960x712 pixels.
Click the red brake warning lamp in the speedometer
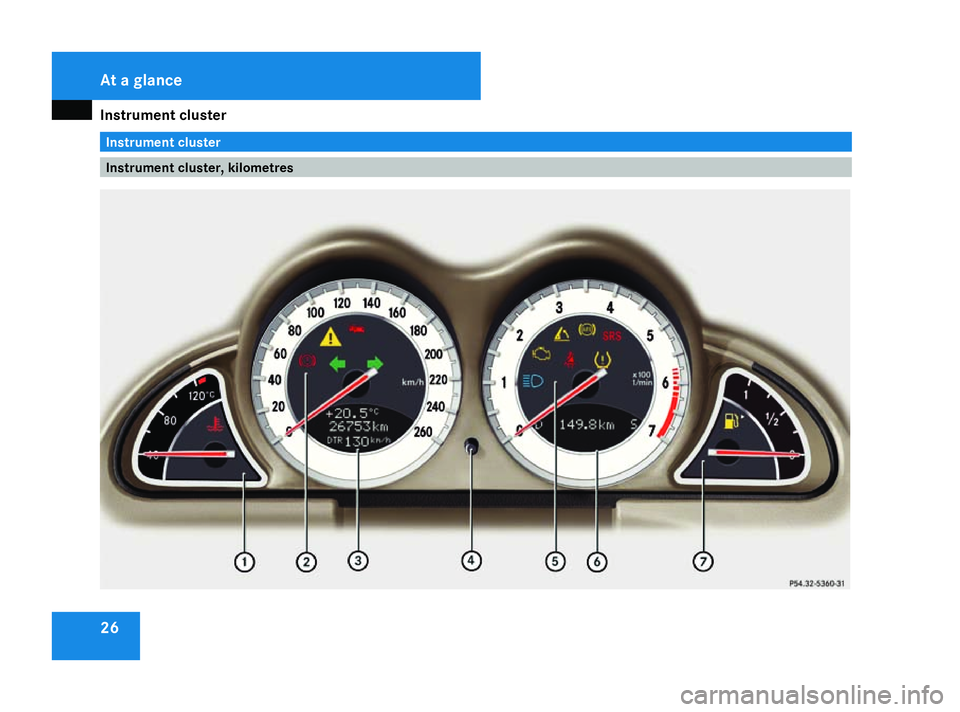pyautogui.click(x=307, y=361)
